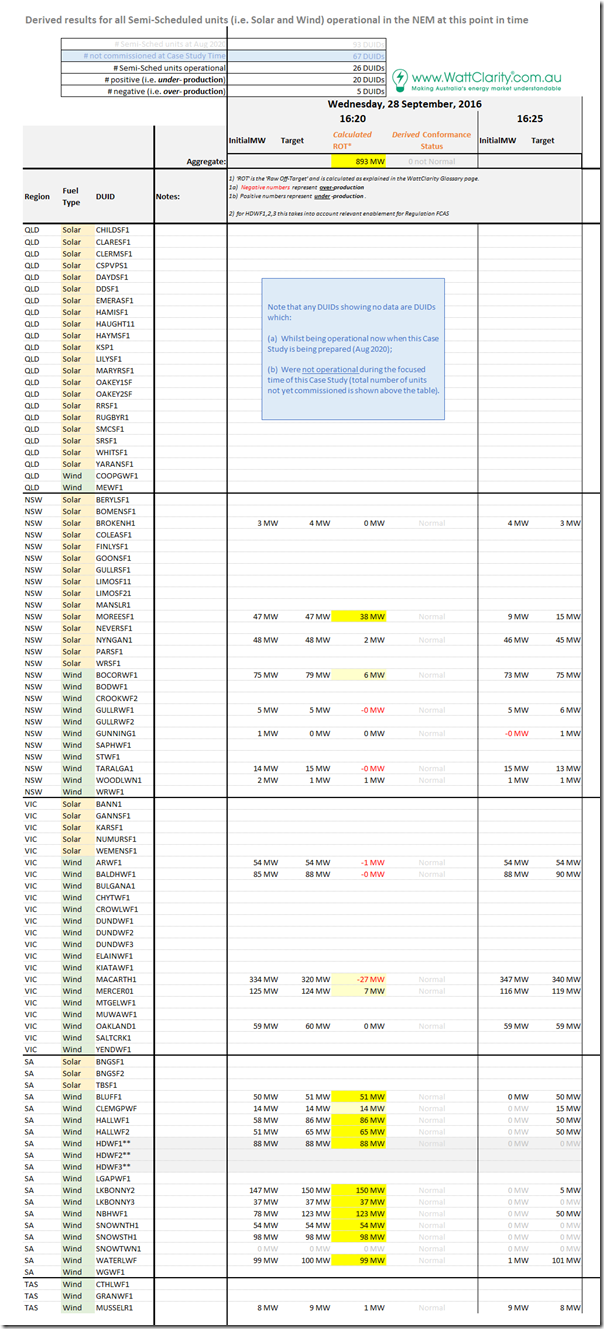The width and height of the screenshot is (604, 1329).
Task: Click the BROKENH1 DUID cell
Action: coord(116,522)
